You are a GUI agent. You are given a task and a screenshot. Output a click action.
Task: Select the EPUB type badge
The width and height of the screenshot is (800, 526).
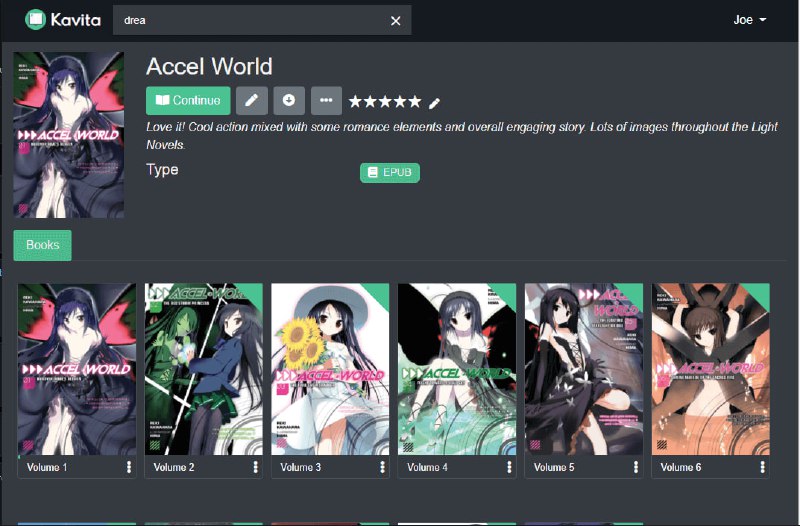coord(390,173)
